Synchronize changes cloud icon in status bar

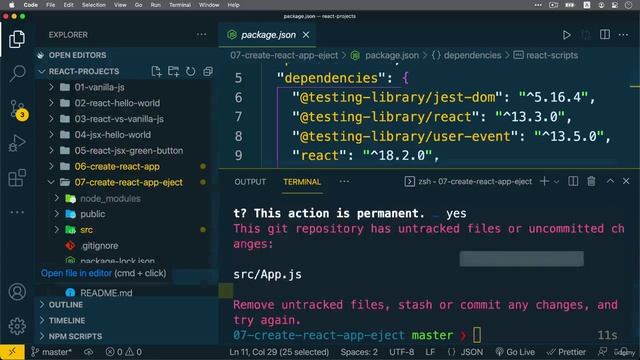89,352
